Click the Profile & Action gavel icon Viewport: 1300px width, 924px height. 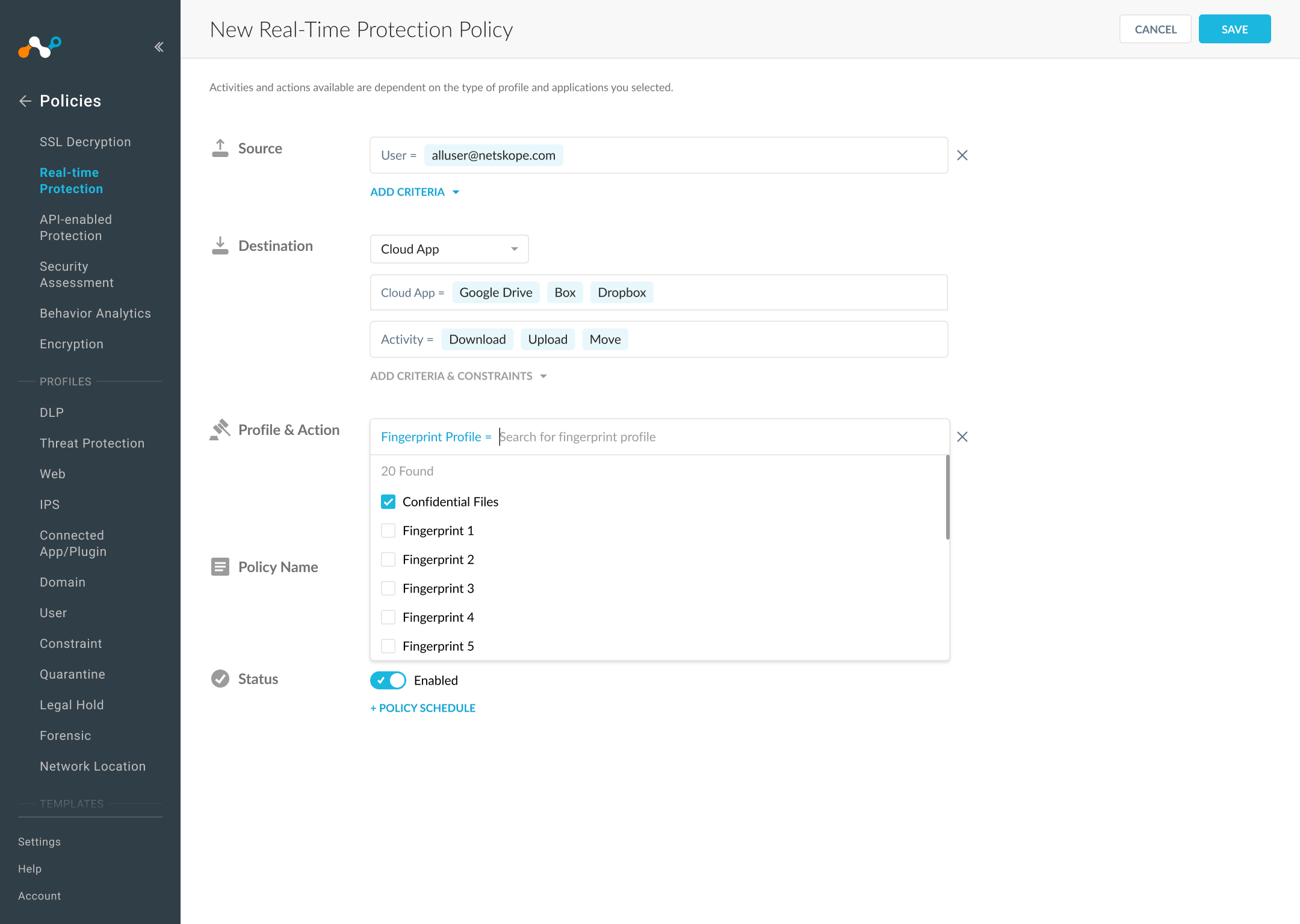220,430
